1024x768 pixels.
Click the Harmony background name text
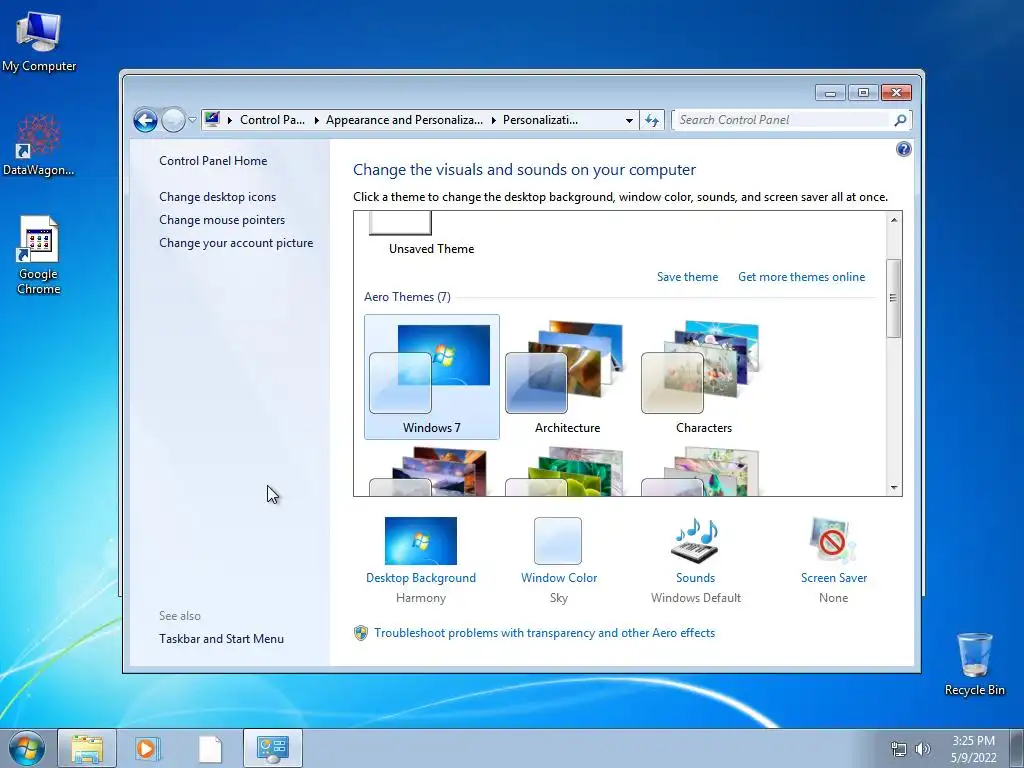(x=421, y=598)
